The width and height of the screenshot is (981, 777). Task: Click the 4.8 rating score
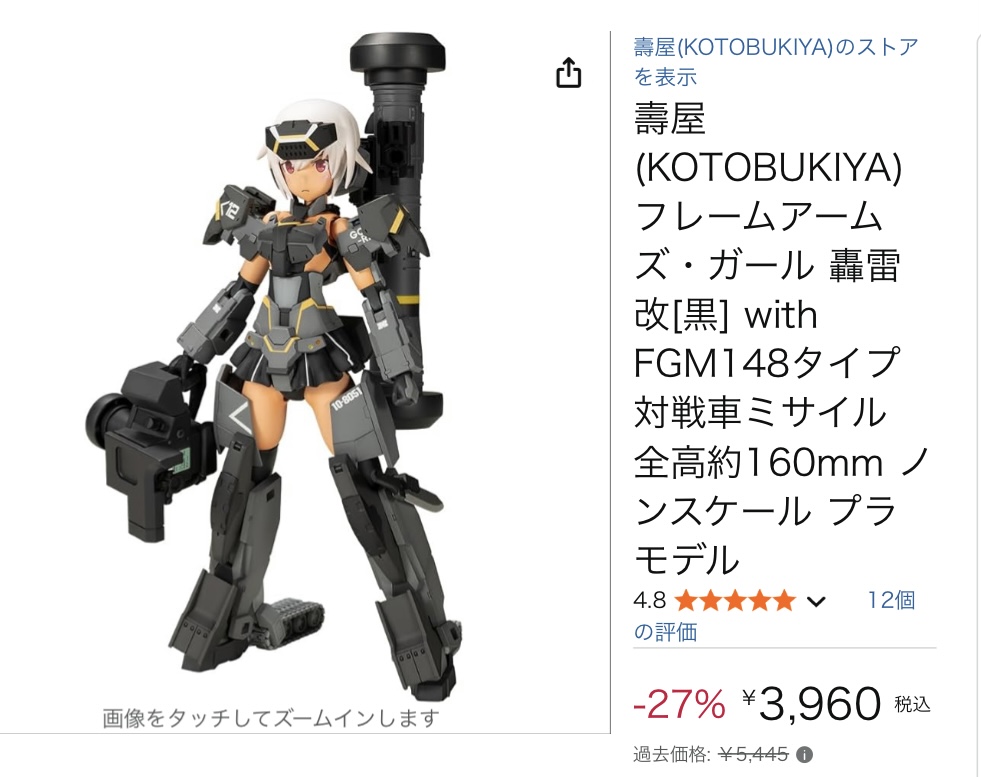pyautogui.click(x=649, y=601)
